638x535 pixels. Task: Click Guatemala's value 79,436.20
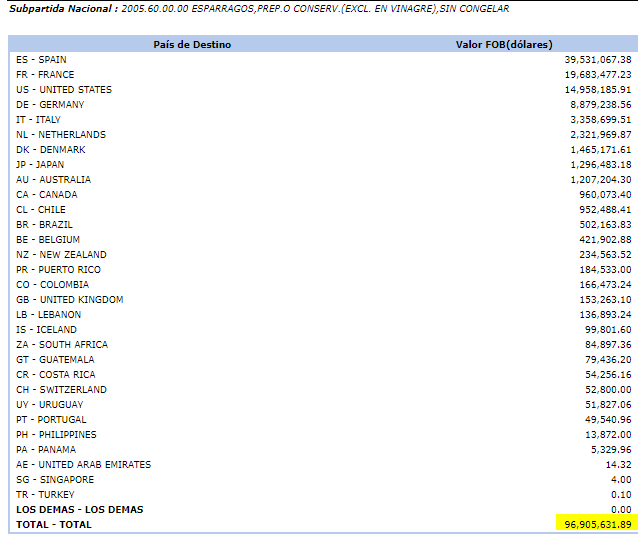point(608,360)
